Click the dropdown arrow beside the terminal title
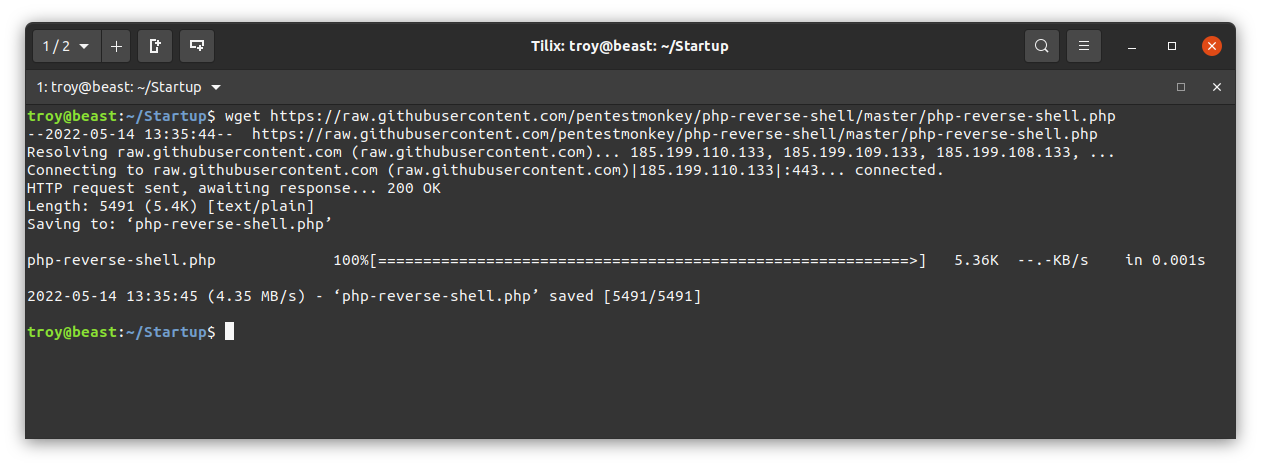The width and height of the screenshot is (1261, 467). [x=216, y=87]
